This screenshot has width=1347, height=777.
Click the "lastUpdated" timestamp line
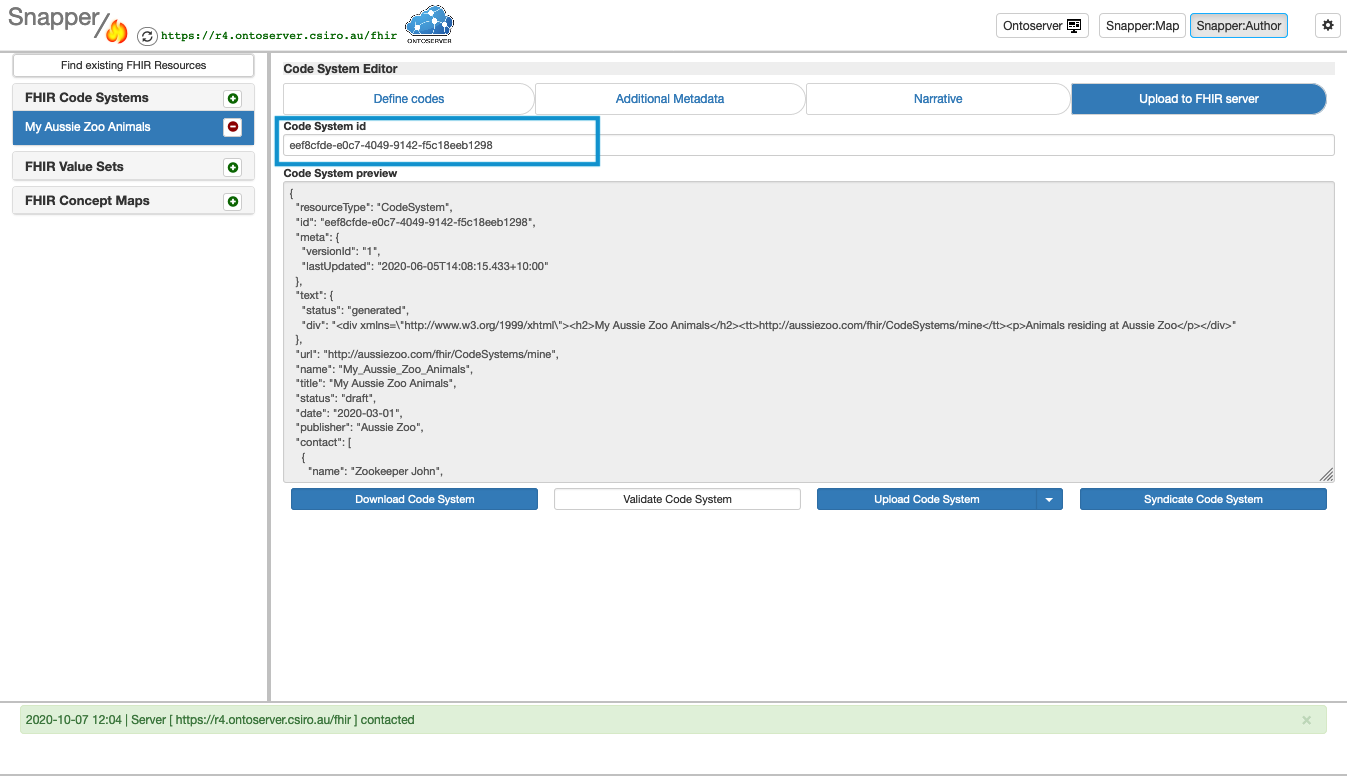tap(425, 267)
